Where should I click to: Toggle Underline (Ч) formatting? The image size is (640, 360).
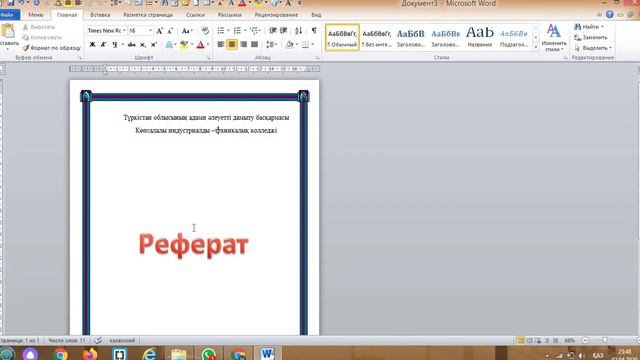tap(115, 44)
